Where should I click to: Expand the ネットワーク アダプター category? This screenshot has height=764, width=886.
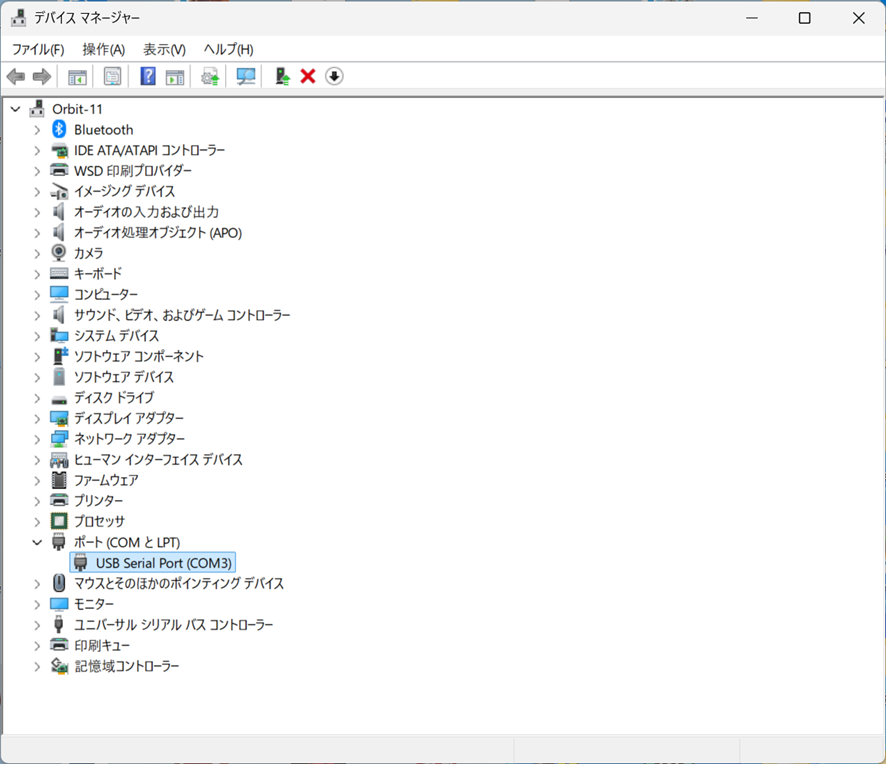coord(37,439)
